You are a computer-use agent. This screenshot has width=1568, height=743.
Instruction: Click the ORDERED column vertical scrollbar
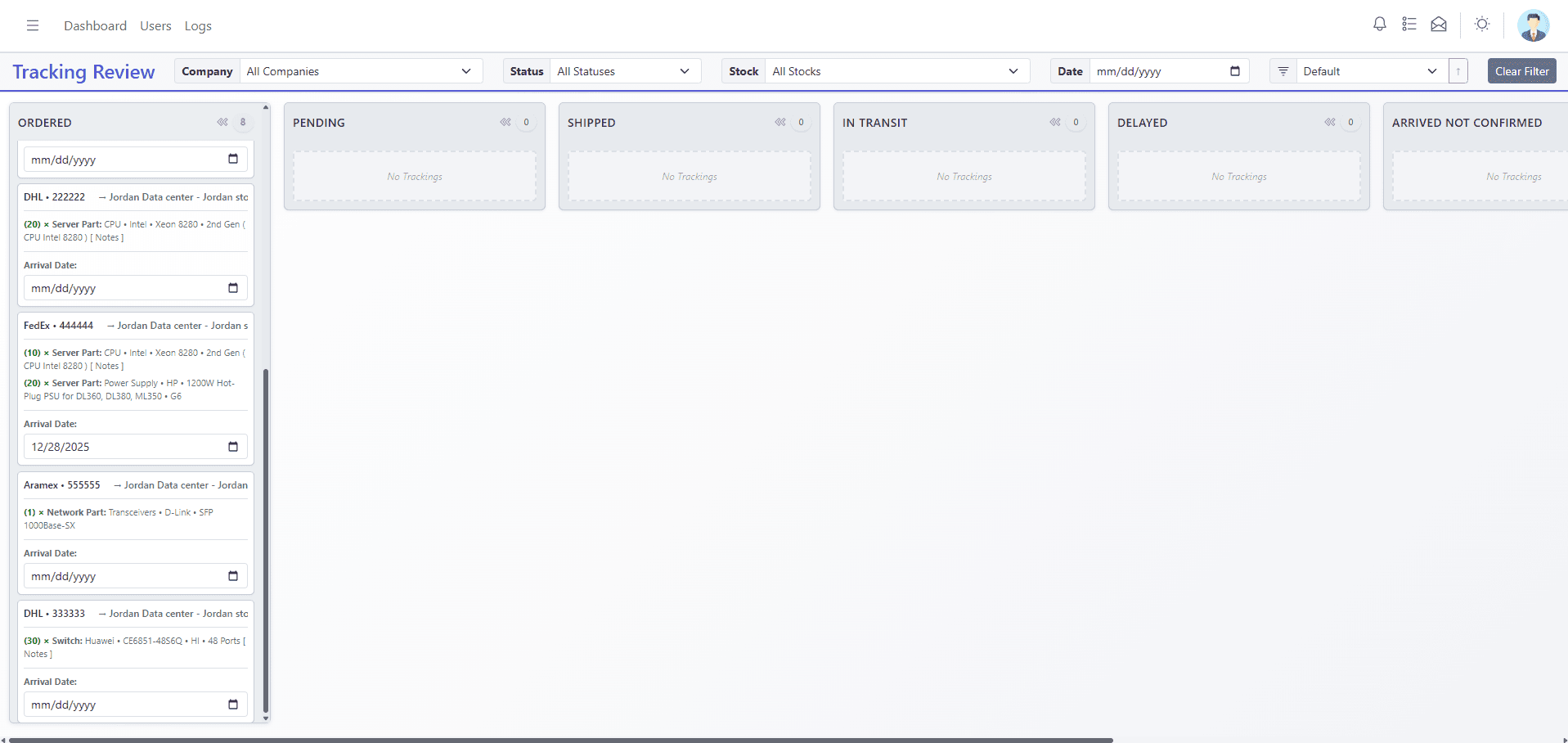point(266,540)
